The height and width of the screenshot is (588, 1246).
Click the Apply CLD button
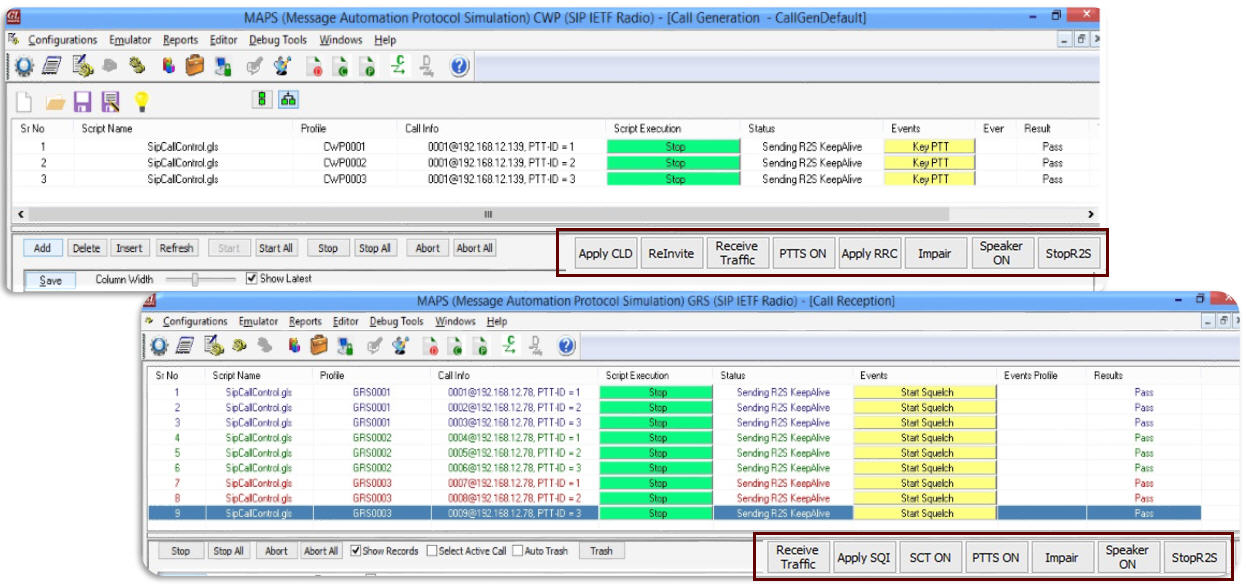click(x=606, y=254)
